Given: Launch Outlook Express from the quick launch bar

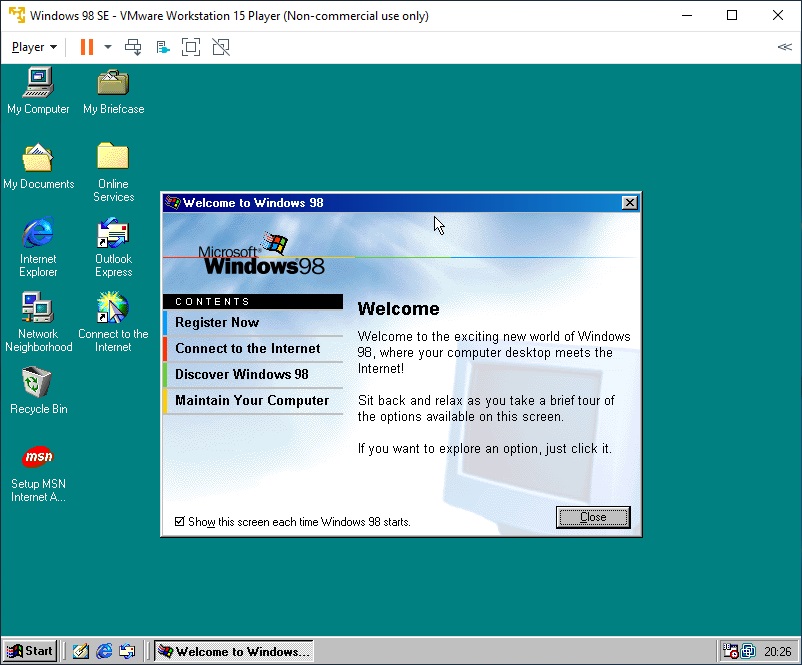Looking at the screenshot, I should [127, 651].
